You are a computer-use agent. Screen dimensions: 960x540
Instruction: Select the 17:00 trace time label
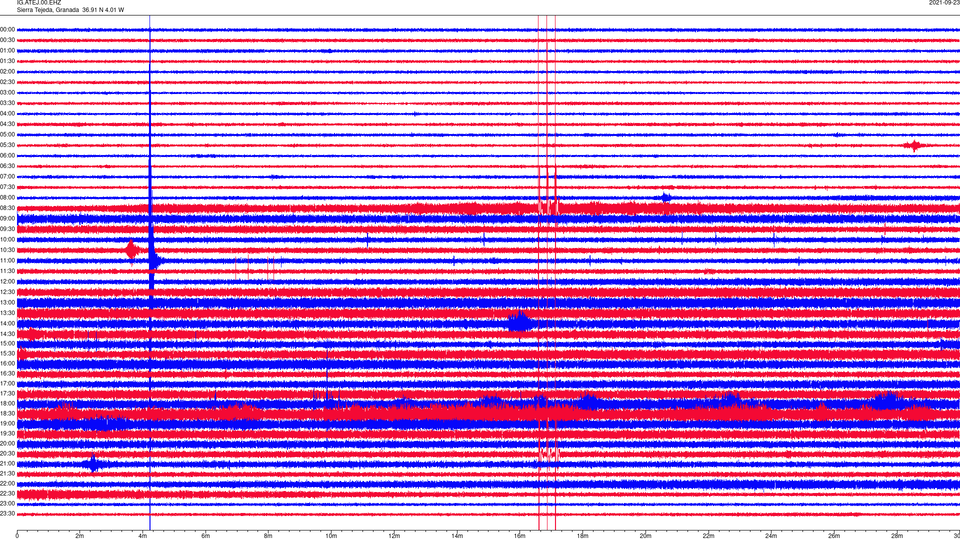point(7,383)
